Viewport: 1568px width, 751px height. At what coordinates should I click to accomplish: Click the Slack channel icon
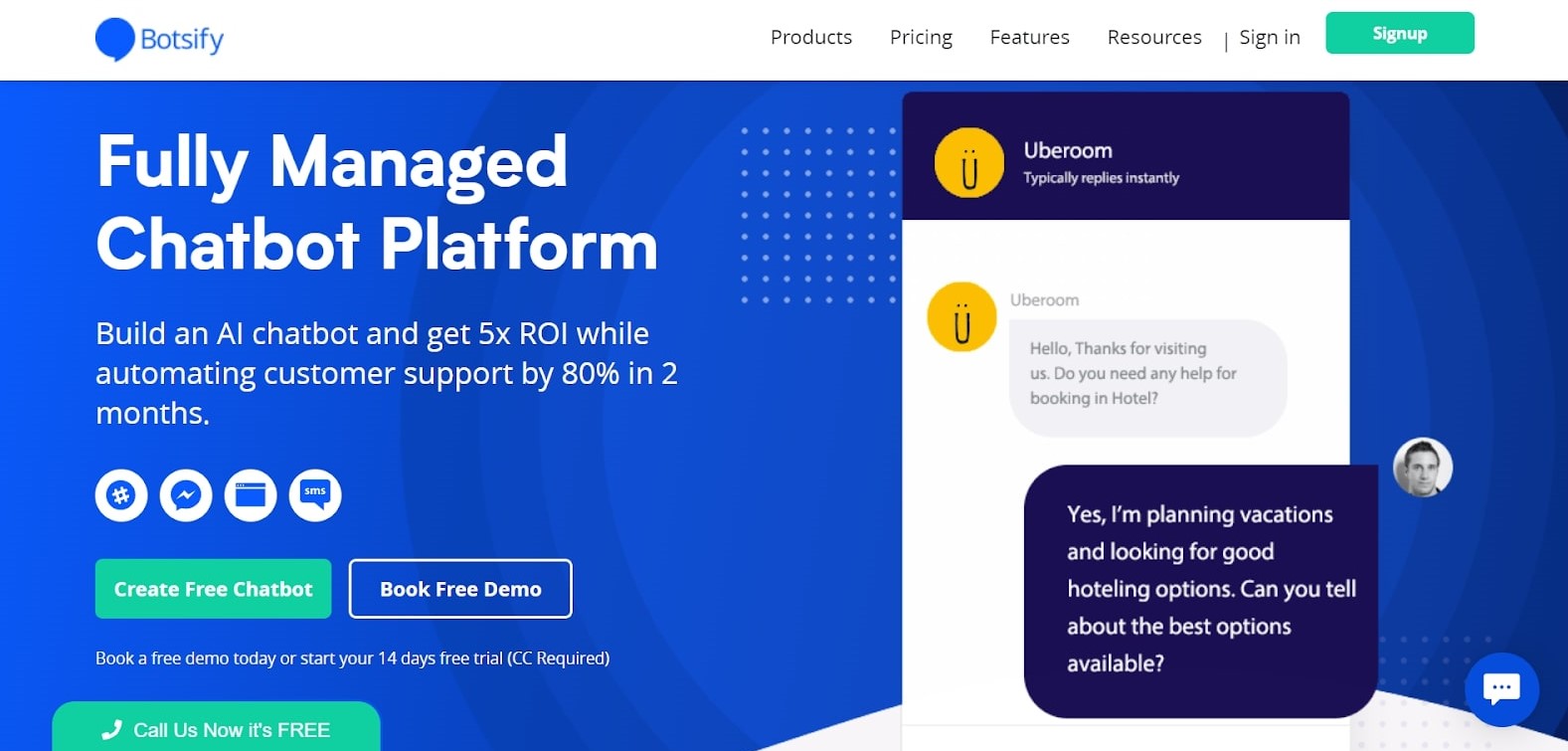tap(121, 494)
